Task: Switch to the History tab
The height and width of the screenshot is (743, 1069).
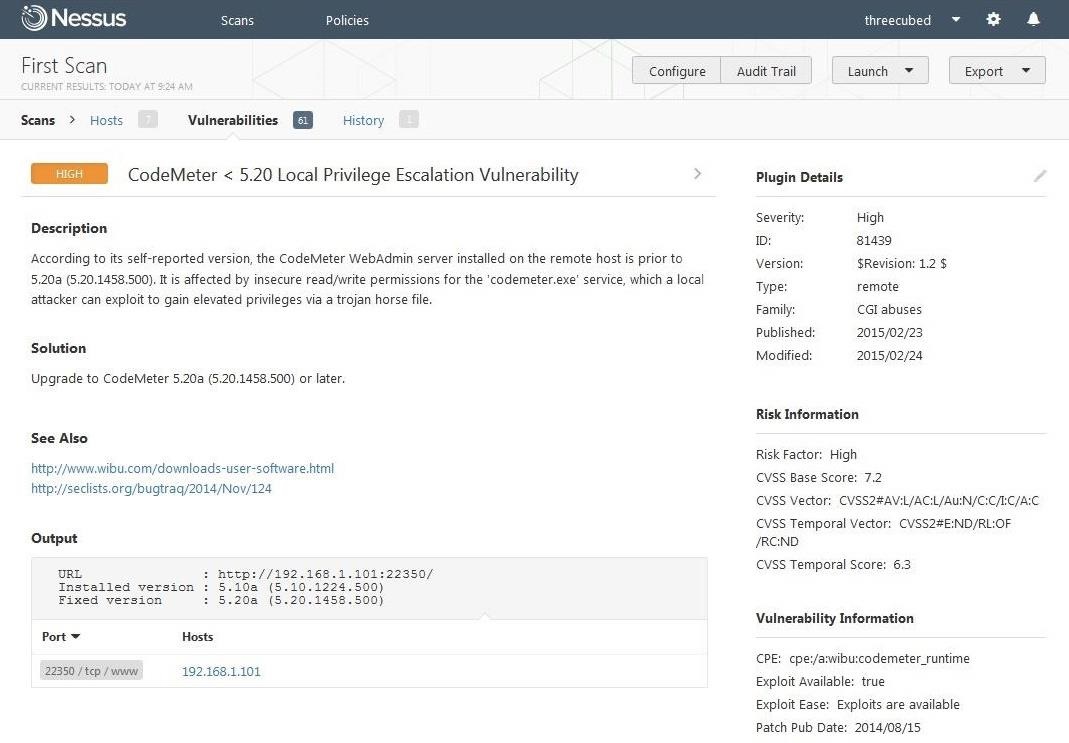Action: pyautogui.click(x=363, y=120)
